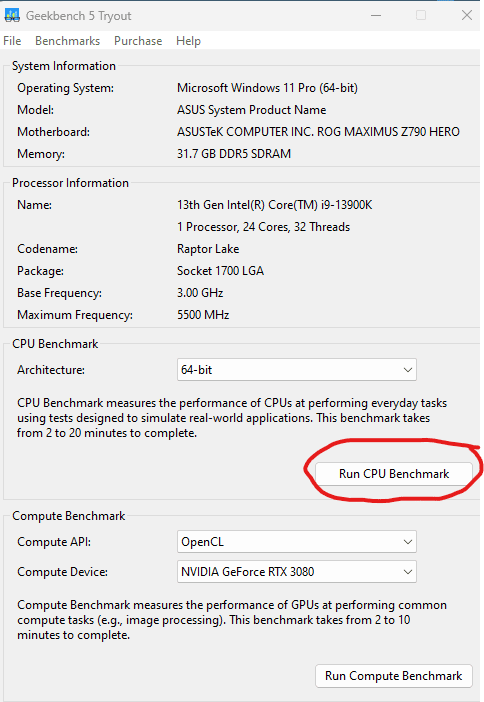
Task: Open the Purchase menu
Action: (138, 41)
